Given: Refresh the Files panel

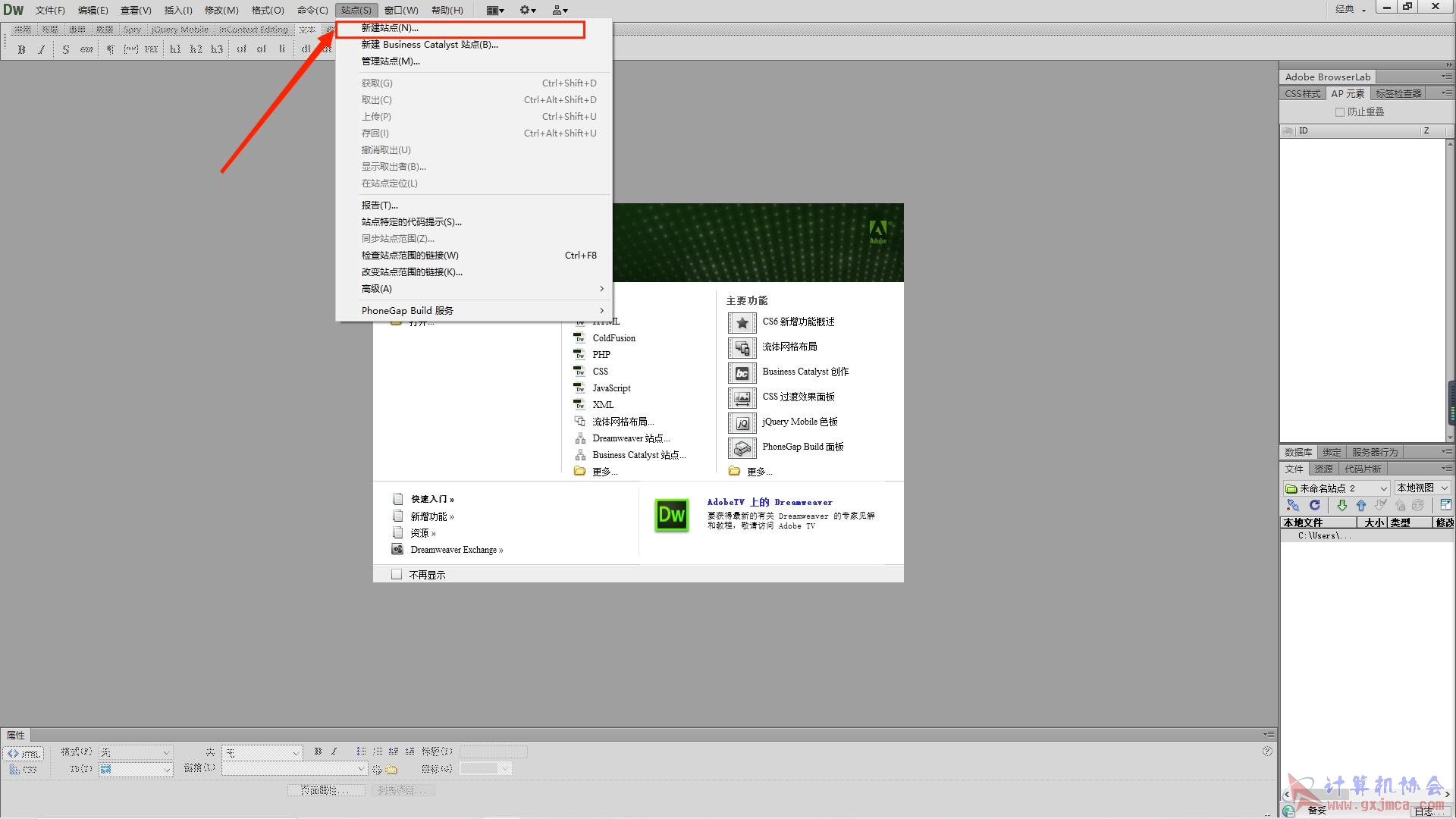Looking at the screenshot, I should (1315, 505).
